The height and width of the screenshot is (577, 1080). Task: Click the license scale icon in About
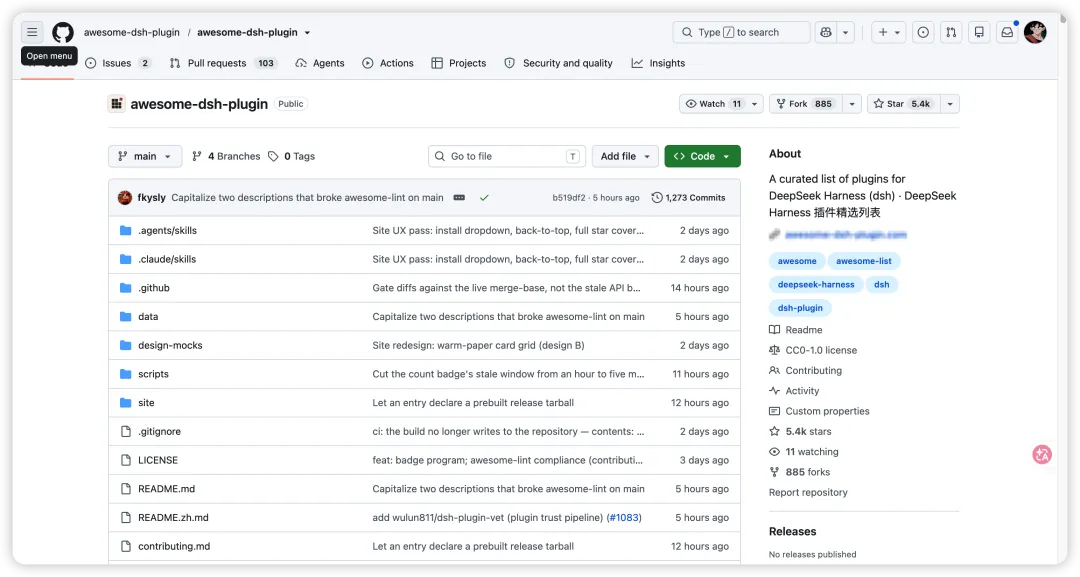tap(774, 350)
